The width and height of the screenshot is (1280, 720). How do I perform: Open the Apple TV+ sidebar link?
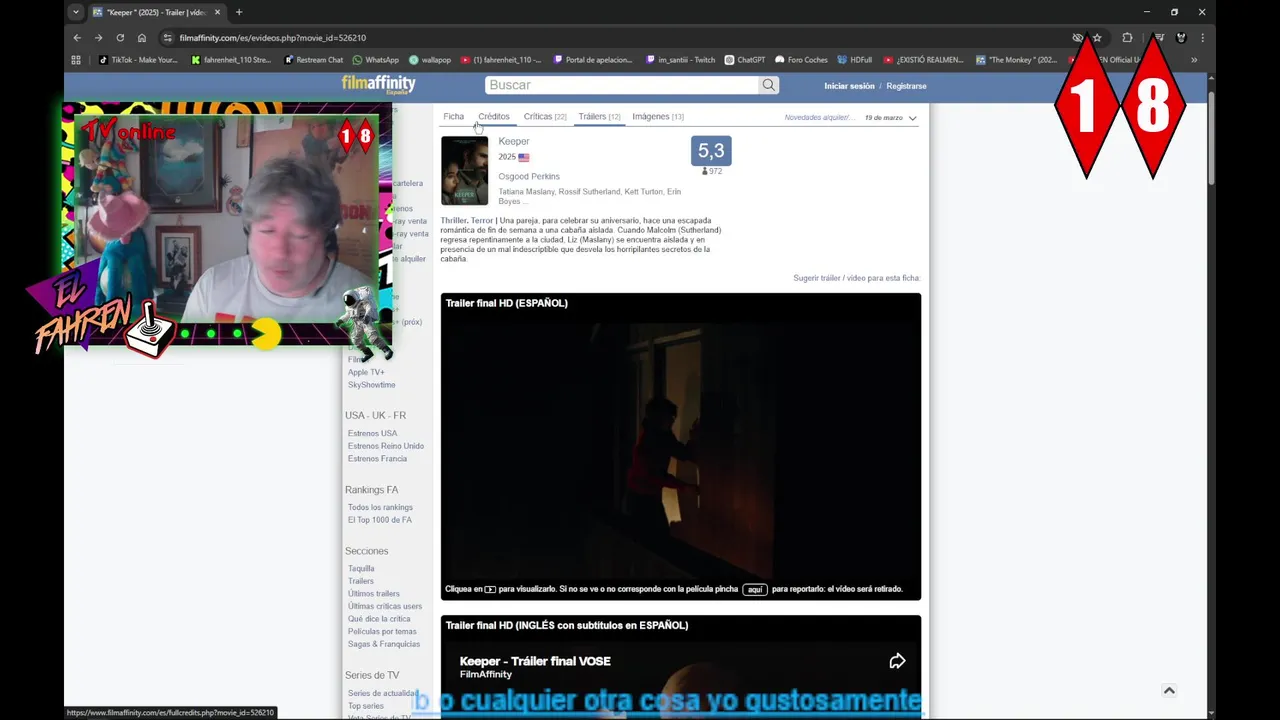(x=366, y=372)
